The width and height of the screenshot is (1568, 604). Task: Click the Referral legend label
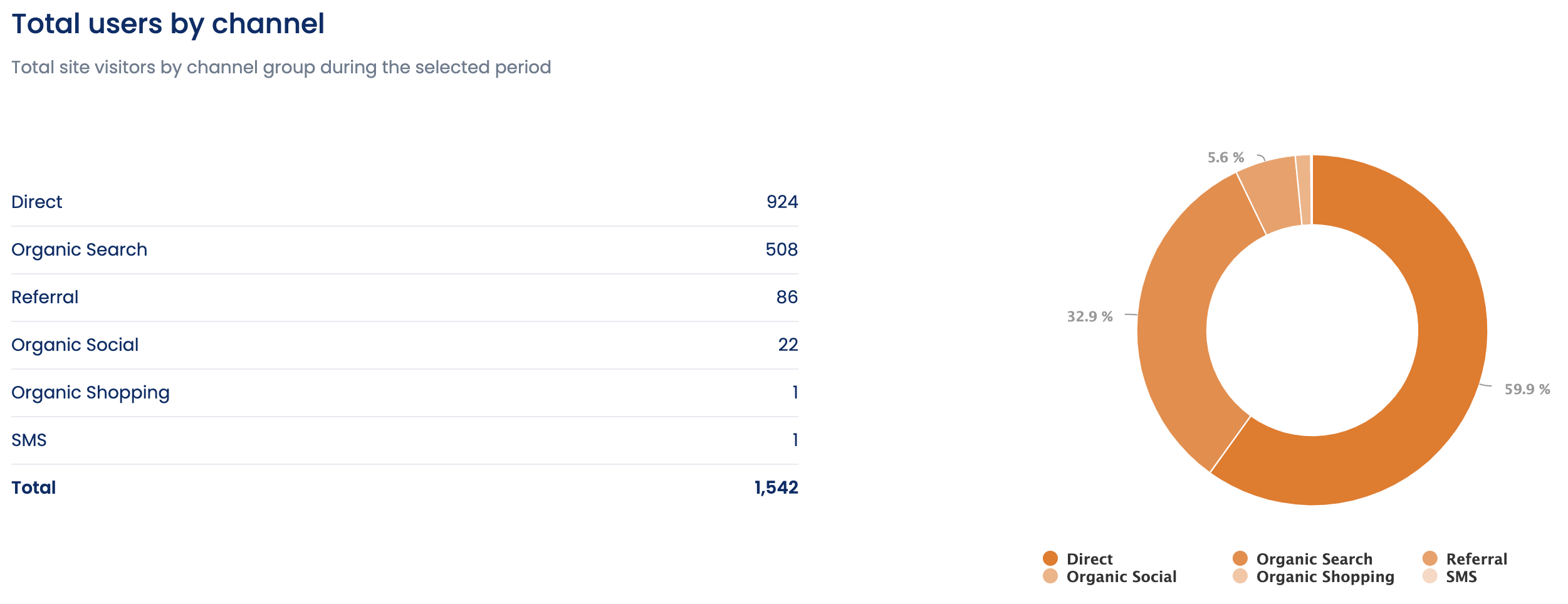(1477, 559)
